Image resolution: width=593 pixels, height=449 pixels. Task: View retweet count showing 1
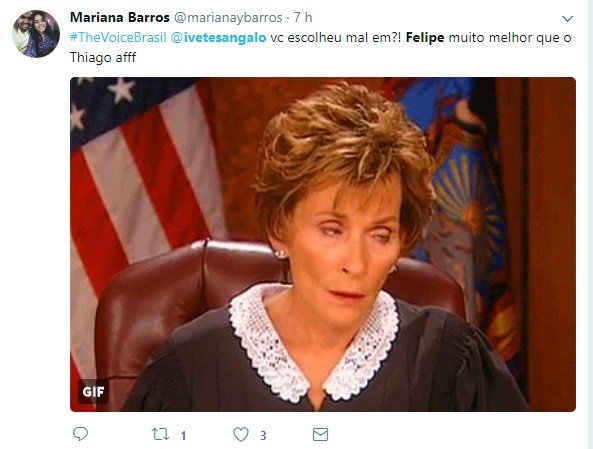(x=183, y=435)
